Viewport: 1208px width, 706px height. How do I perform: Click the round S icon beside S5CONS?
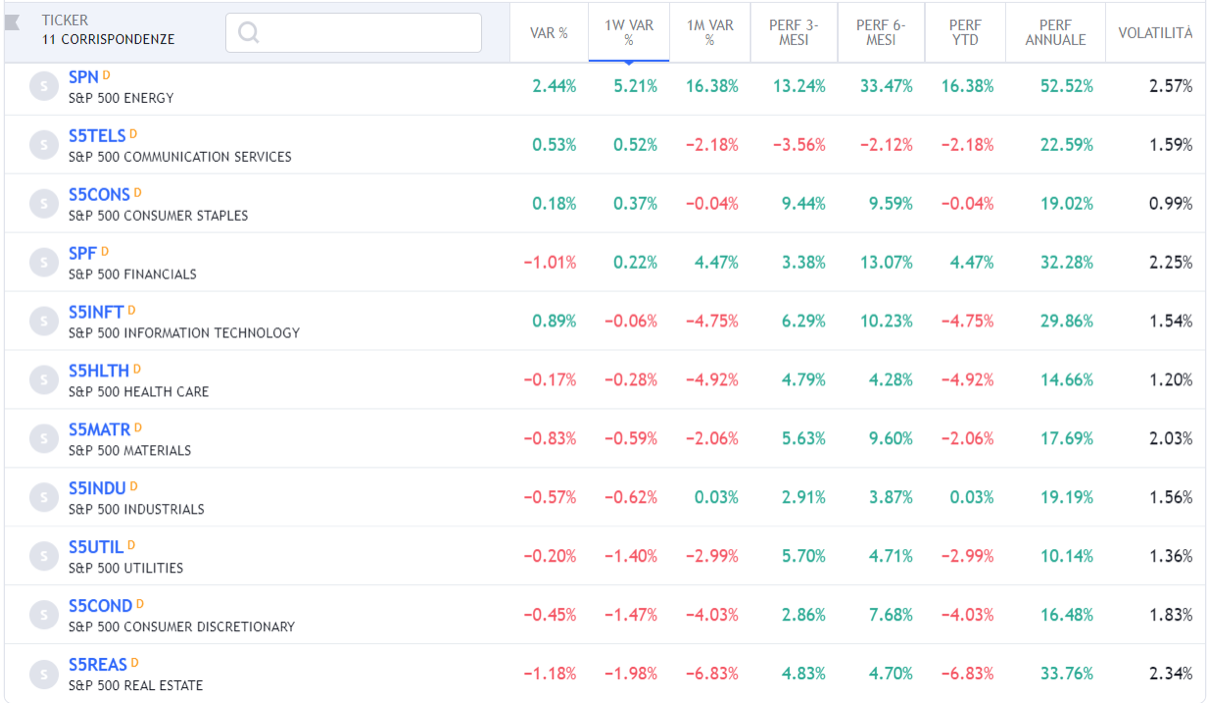pos(43,204)
